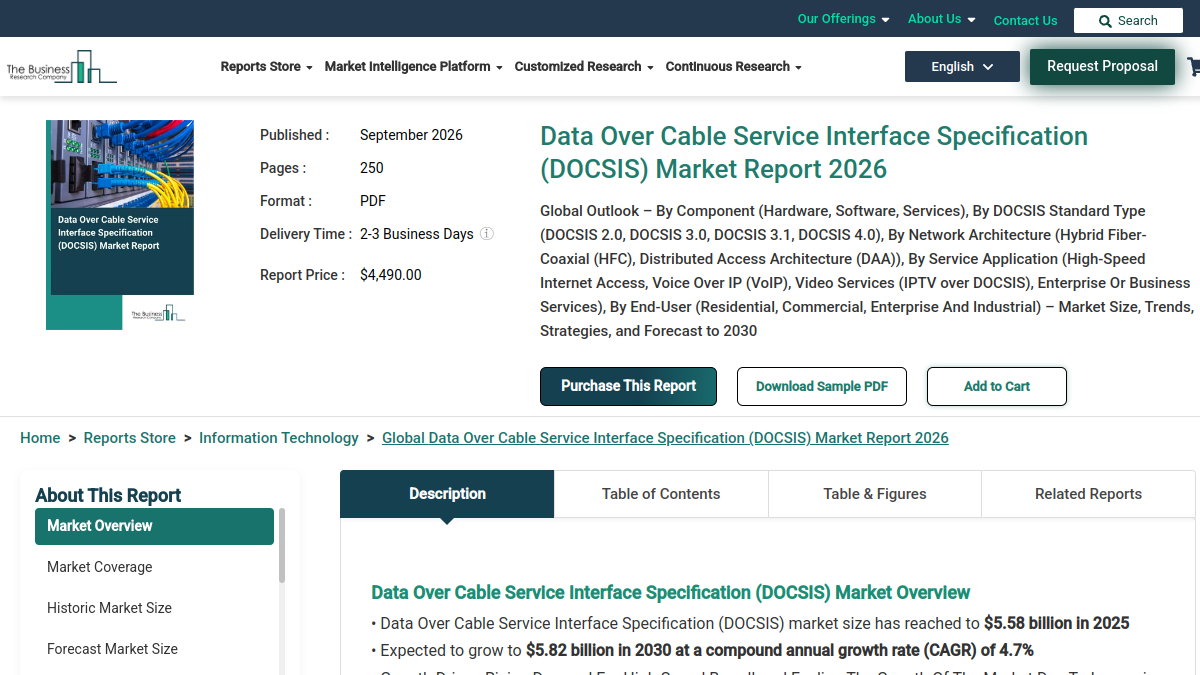Image resolution: width=1200 pixels, height=675 pixels.
Task: Click the About This Report heading
Action: click(x=108, y=495)
